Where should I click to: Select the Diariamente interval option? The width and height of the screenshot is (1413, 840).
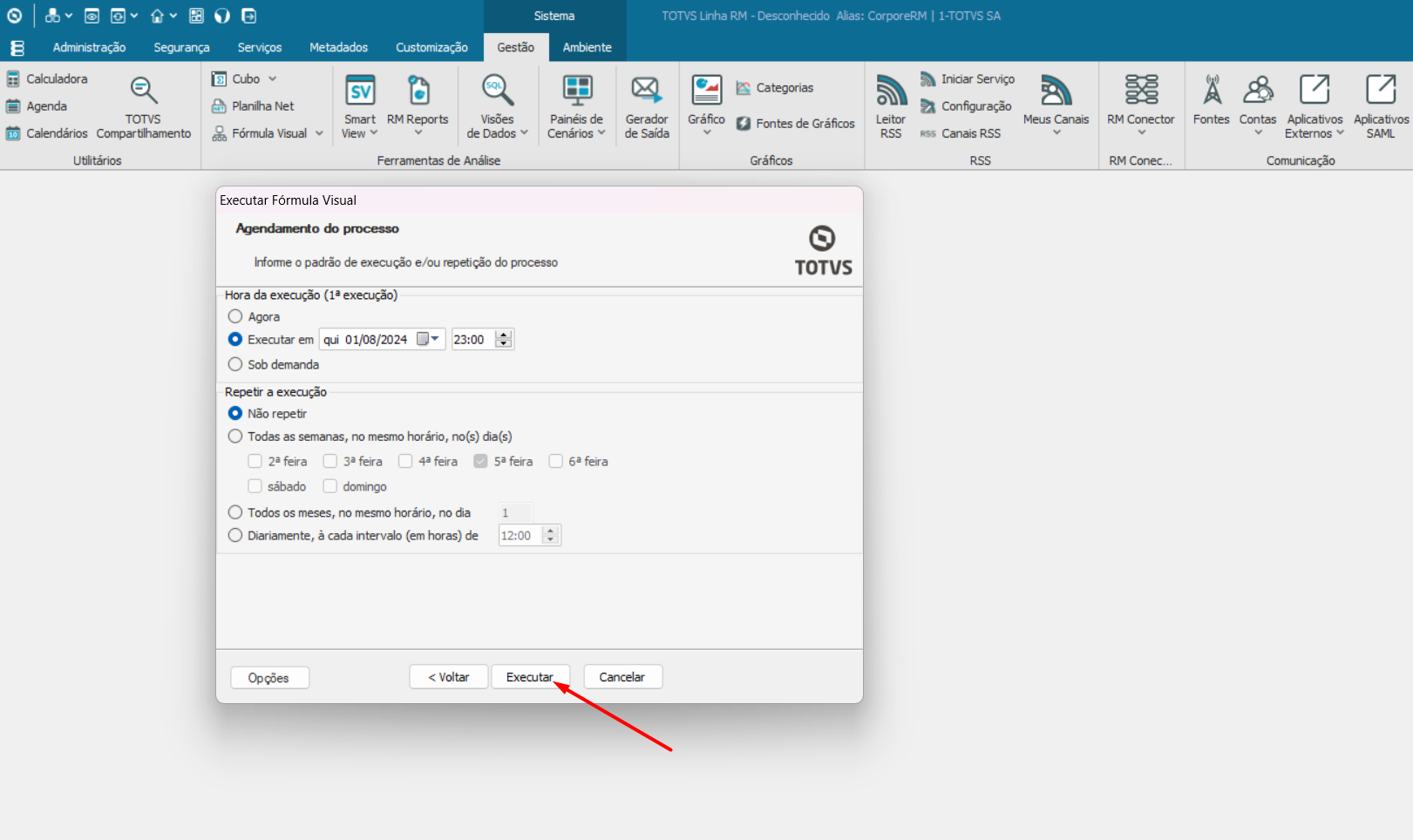[235, 535]
